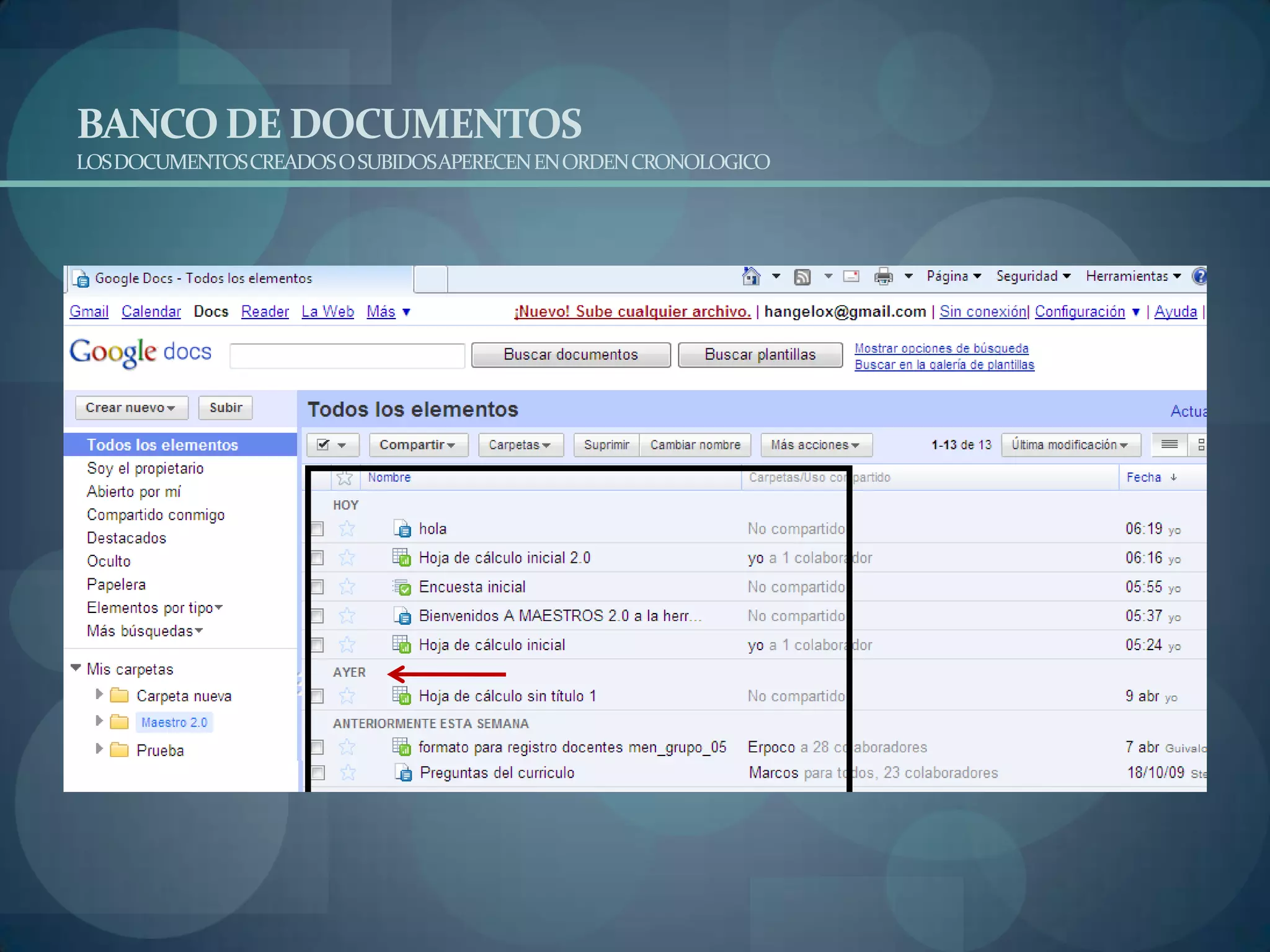Open 'Mostrar opciones de búsqueda' link
1270x952 pixels.
click(941, 348)
